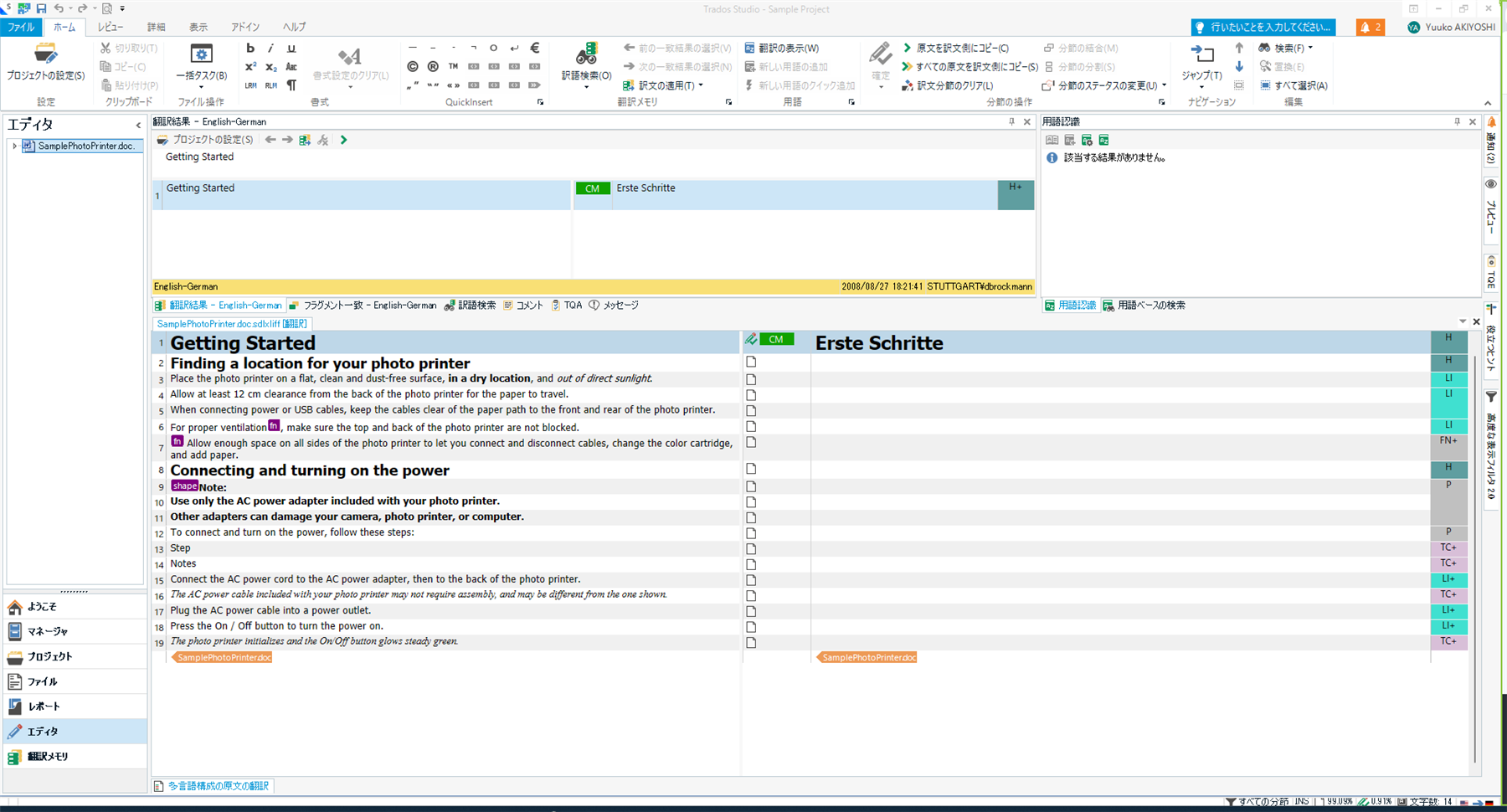This screenshot has width=1507, height=812.
Task: Collapse the ribbon with the up chevron
Action: [1488, 103]
